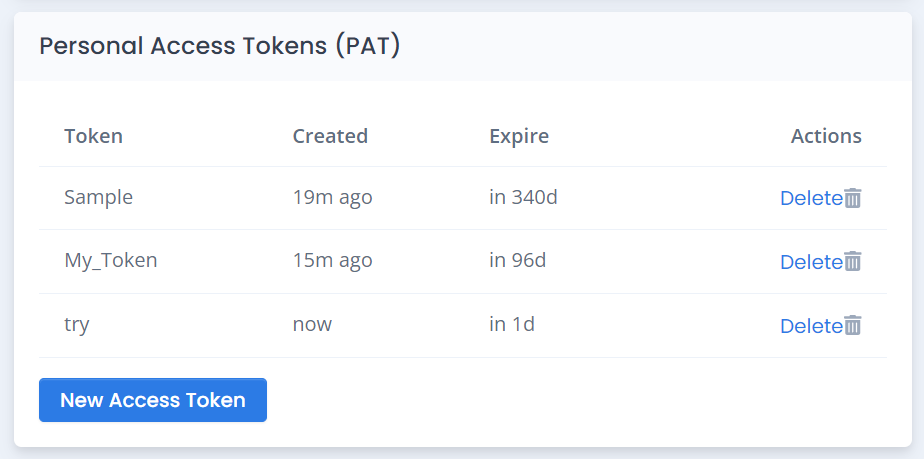Click the 15m ago created time
This screenshot has width=924, height=459.
[x=332, y=261]
